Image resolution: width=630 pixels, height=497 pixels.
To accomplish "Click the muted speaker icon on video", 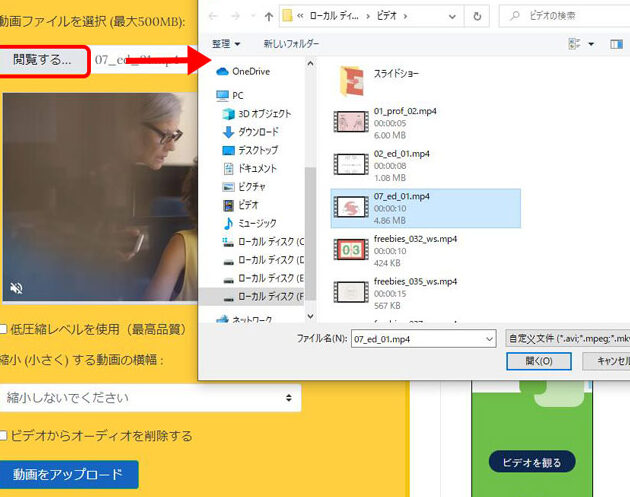I will 17,289.
